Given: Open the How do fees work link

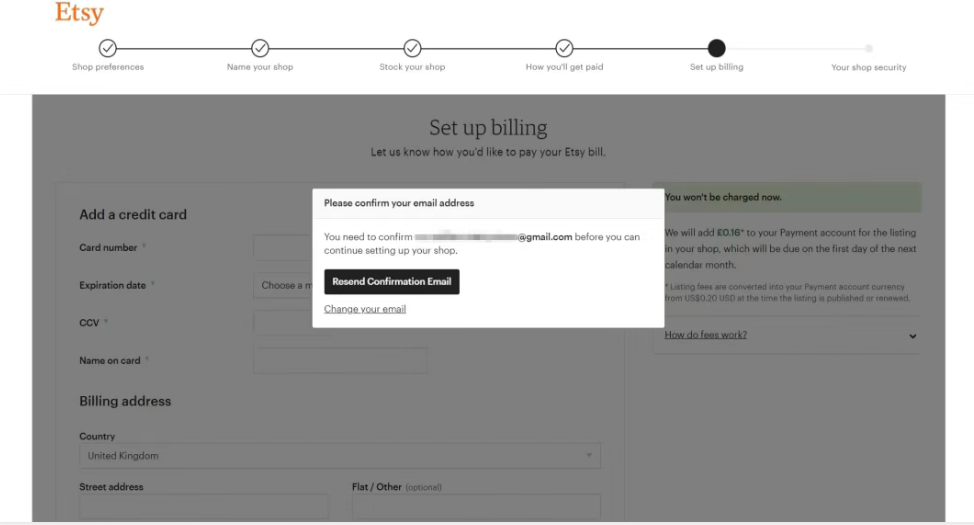Looking at the screenshot, I should [706, 335].
